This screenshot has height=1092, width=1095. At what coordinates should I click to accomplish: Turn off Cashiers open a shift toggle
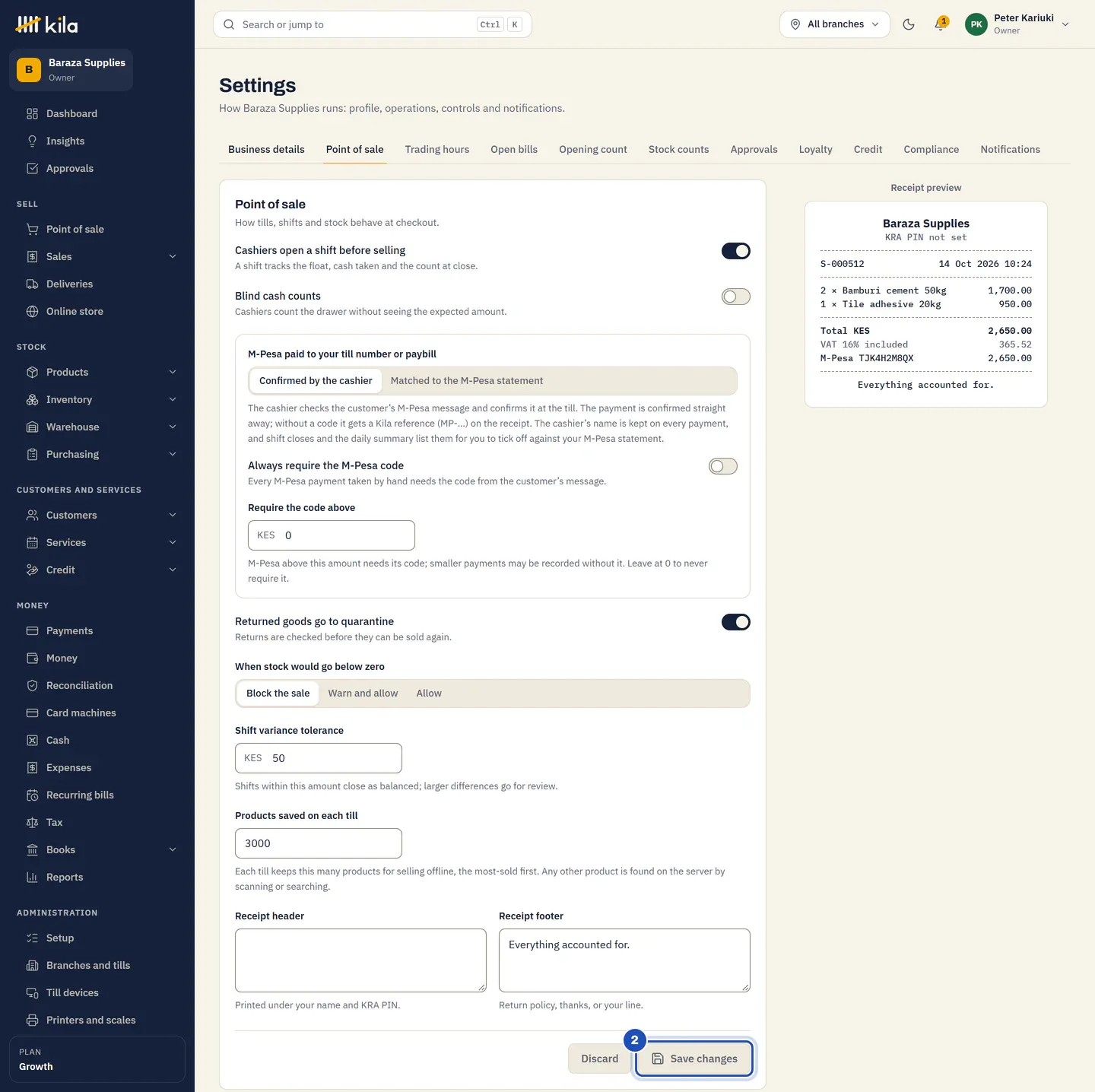[x=736, y=251]
